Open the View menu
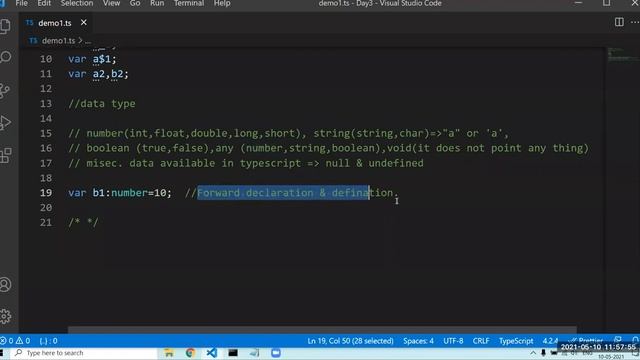This screenshot has height=360, width=640. [111, 3]
